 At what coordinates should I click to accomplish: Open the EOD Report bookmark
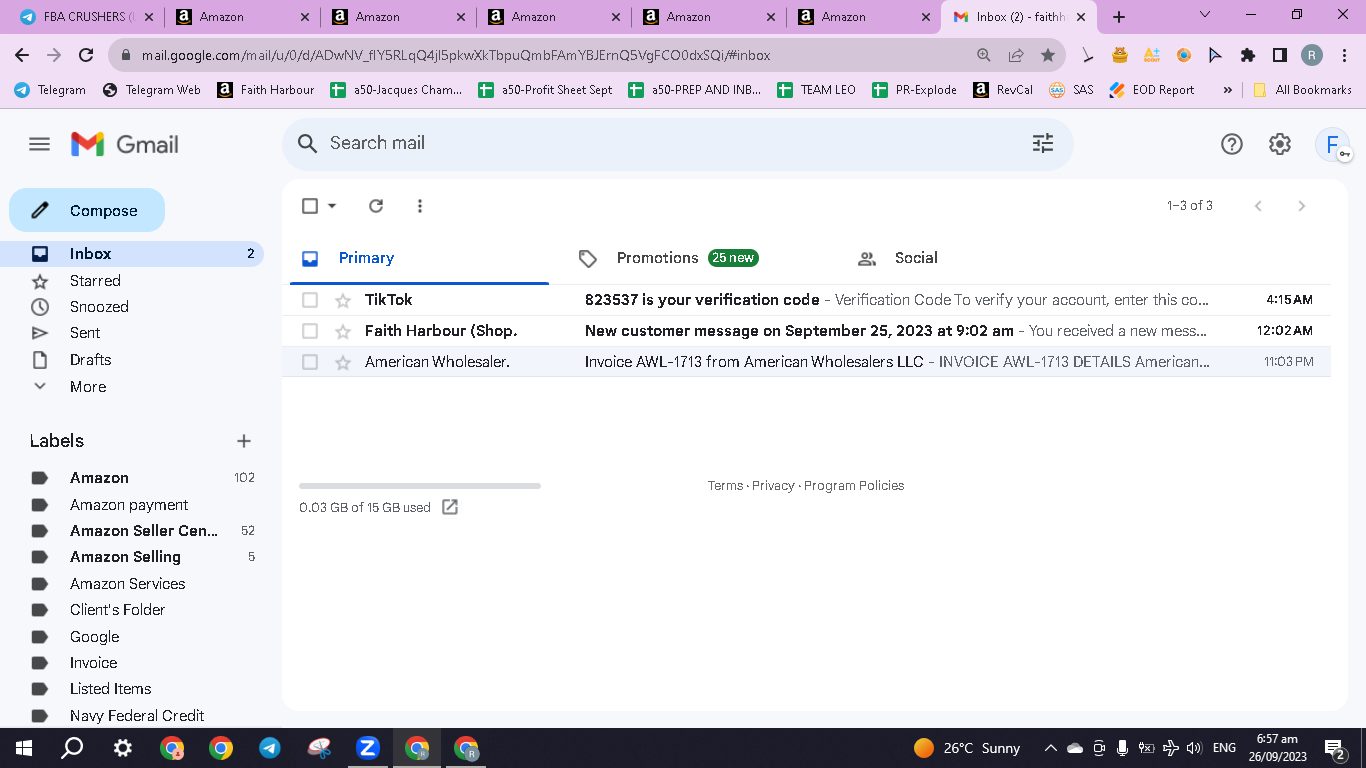pos(1152,90)
